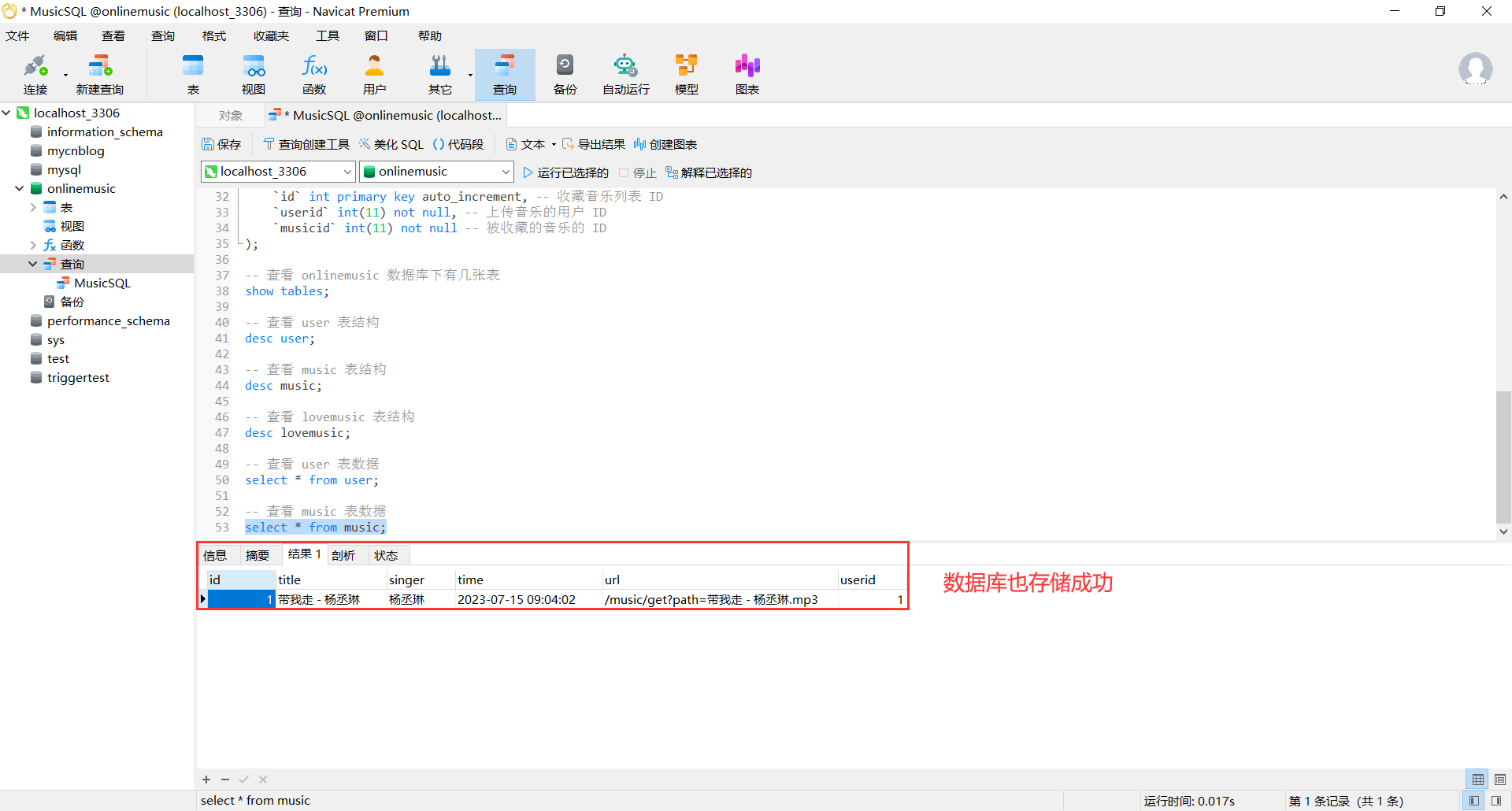
Task: Select the Table (表) toolbar icon
Action: tap(193, 75)
